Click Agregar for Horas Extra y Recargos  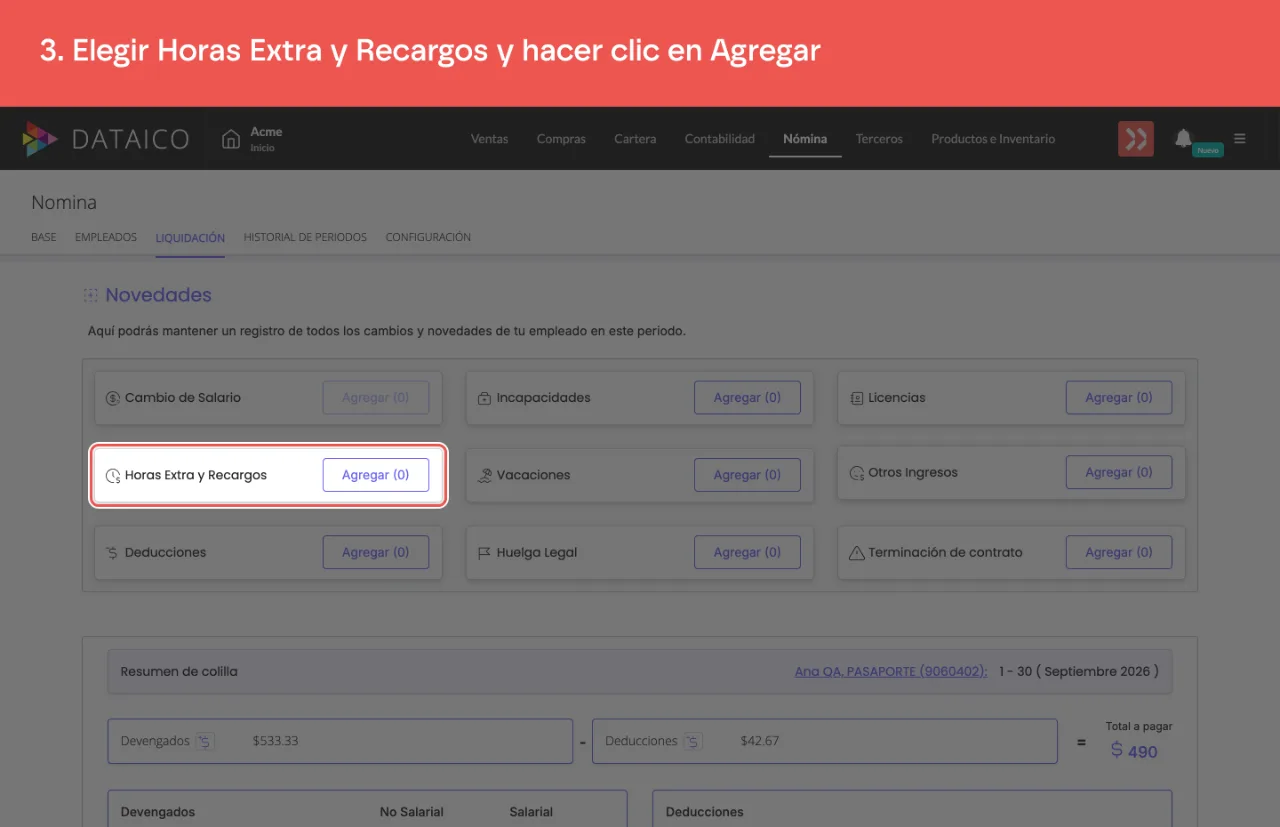(x=376, y=475)
